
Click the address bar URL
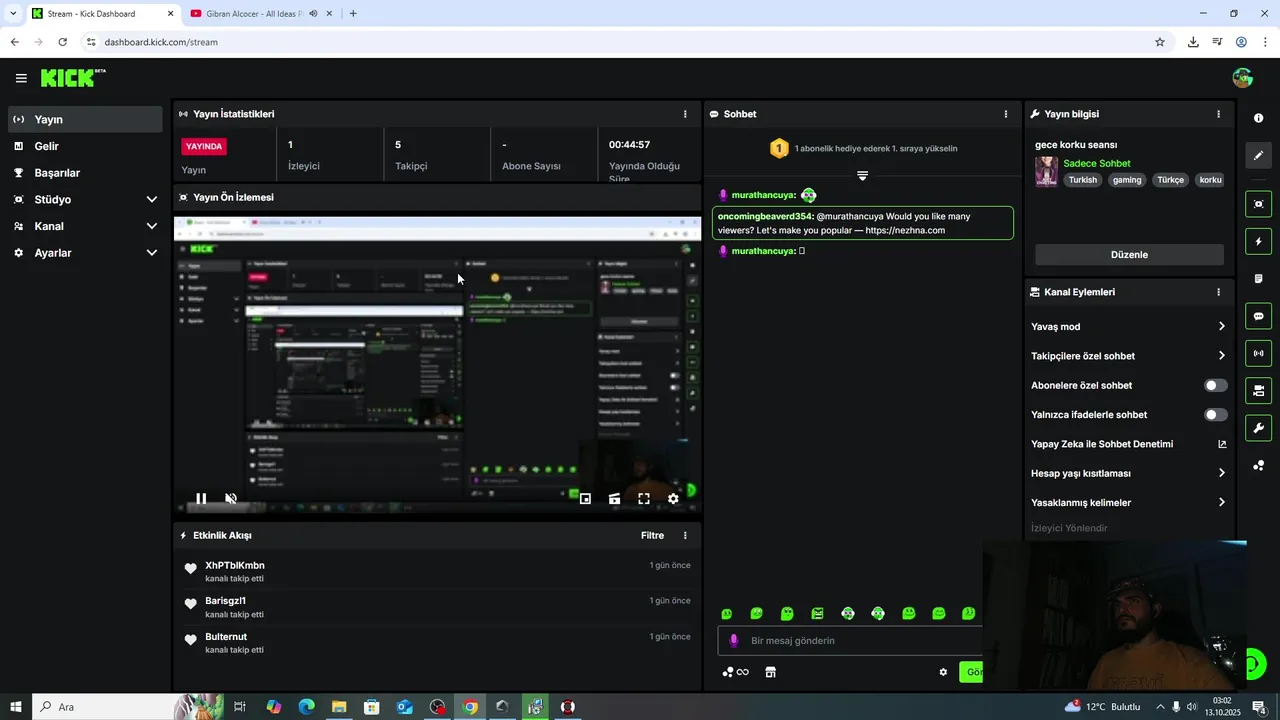(161, 42)
